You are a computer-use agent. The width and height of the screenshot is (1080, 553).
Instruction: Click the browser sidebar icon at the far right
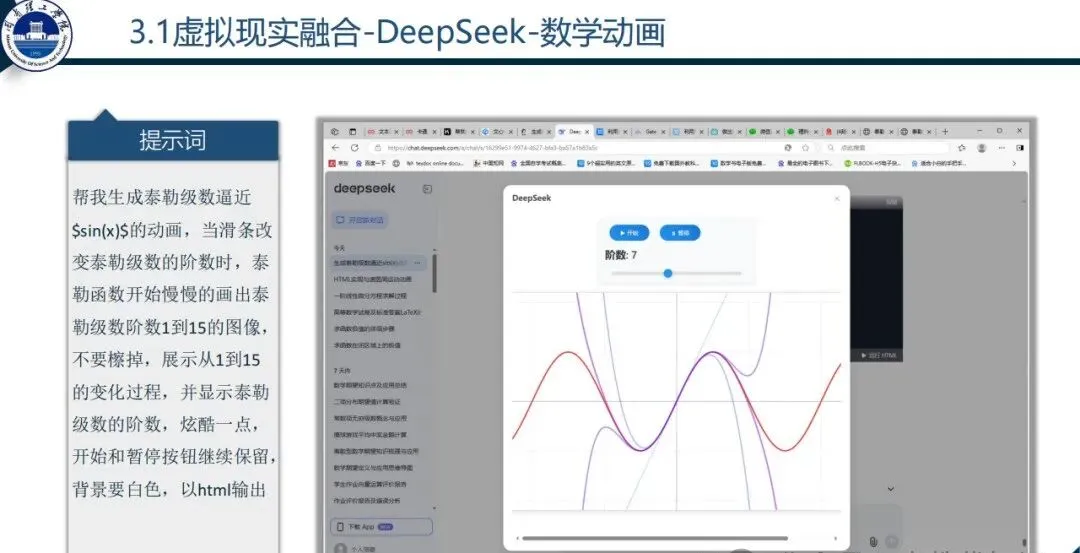coord(1020,147)
